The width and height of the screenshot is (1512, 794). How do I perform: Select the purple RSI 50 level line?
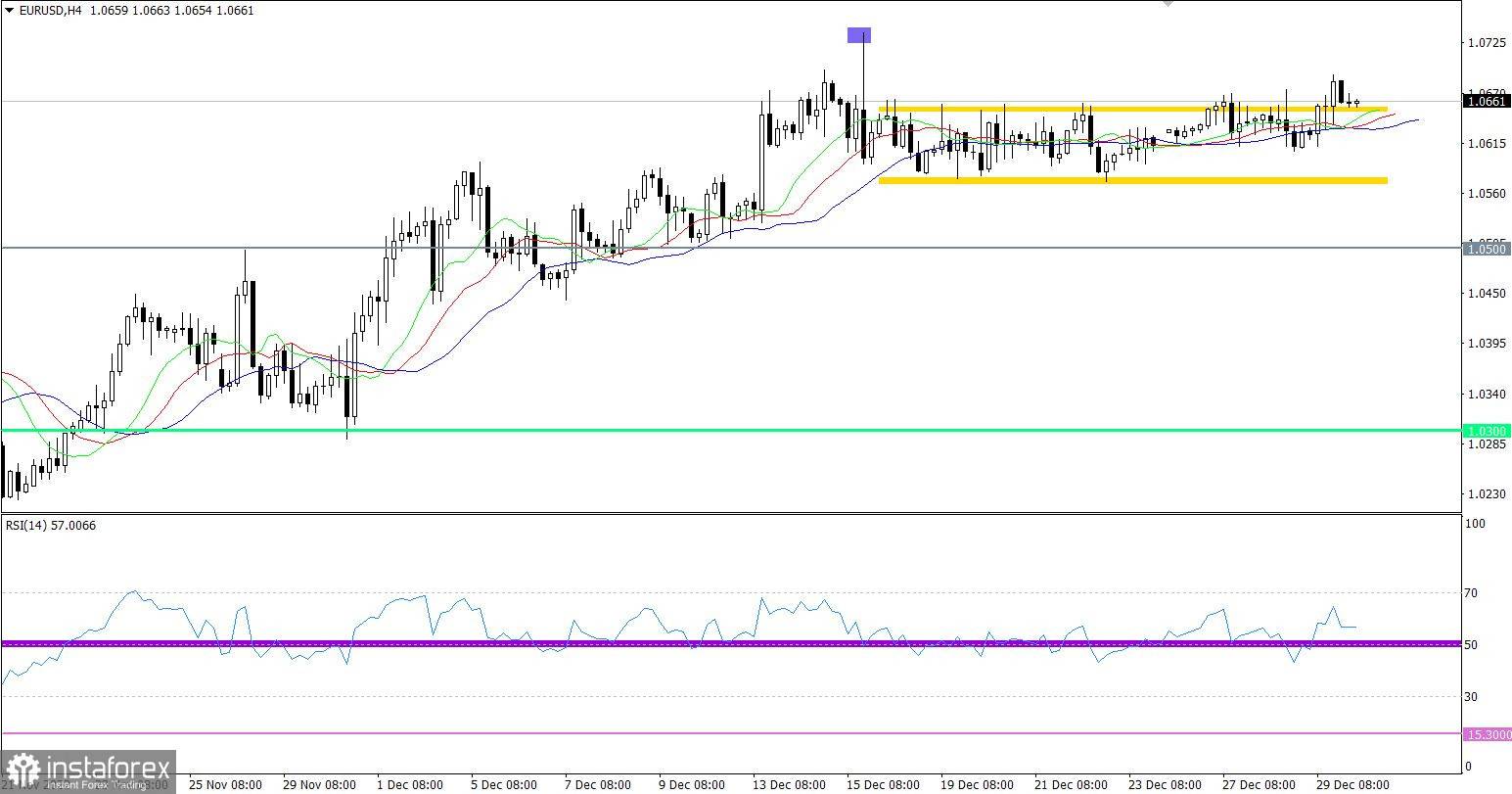730,643
